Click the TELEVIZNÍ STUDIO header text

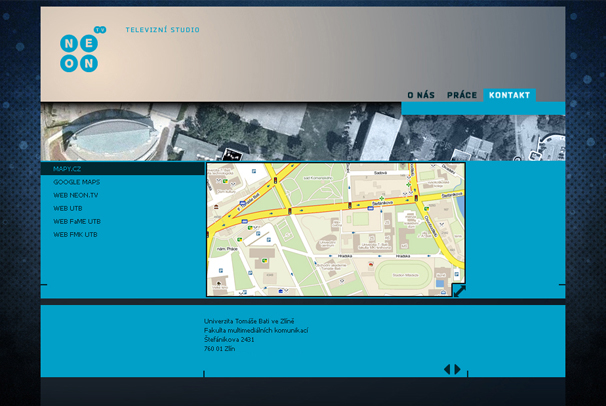pyautogui.click(x=162, y=30)
